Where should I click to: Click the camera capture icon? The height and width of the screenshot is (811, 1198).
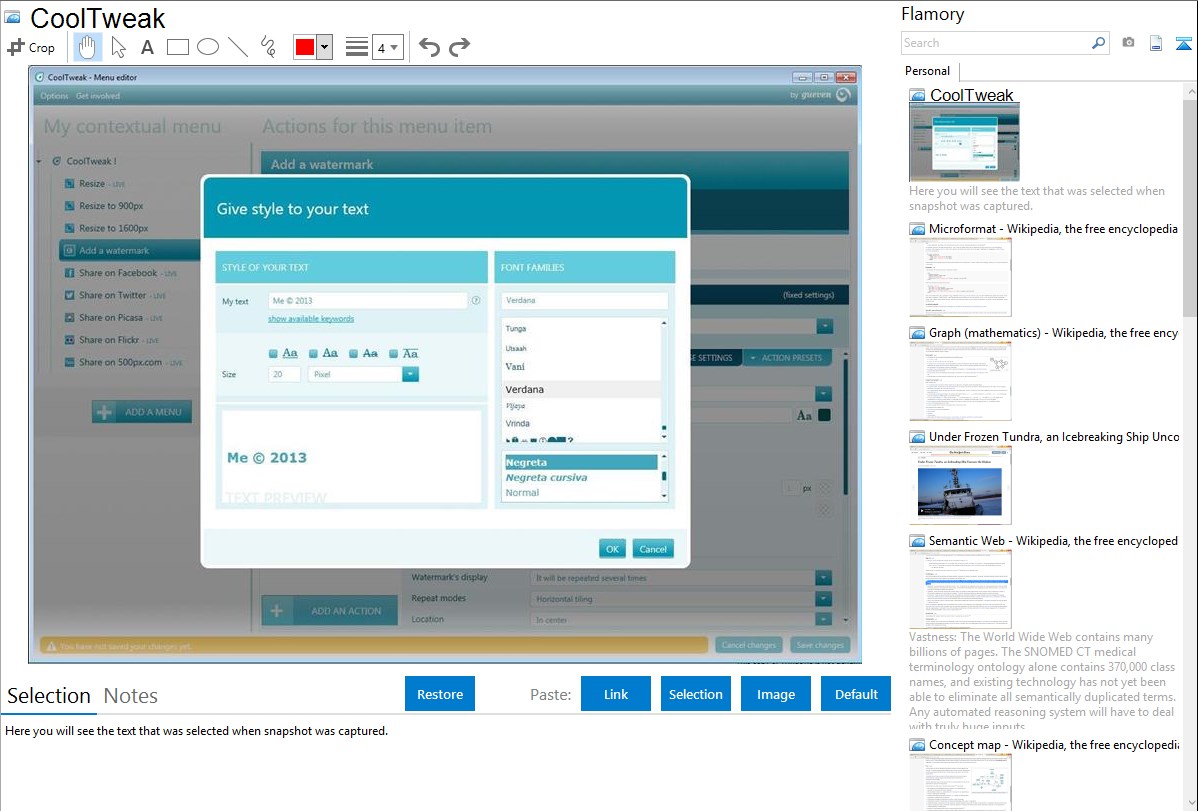coord(1128,43)
